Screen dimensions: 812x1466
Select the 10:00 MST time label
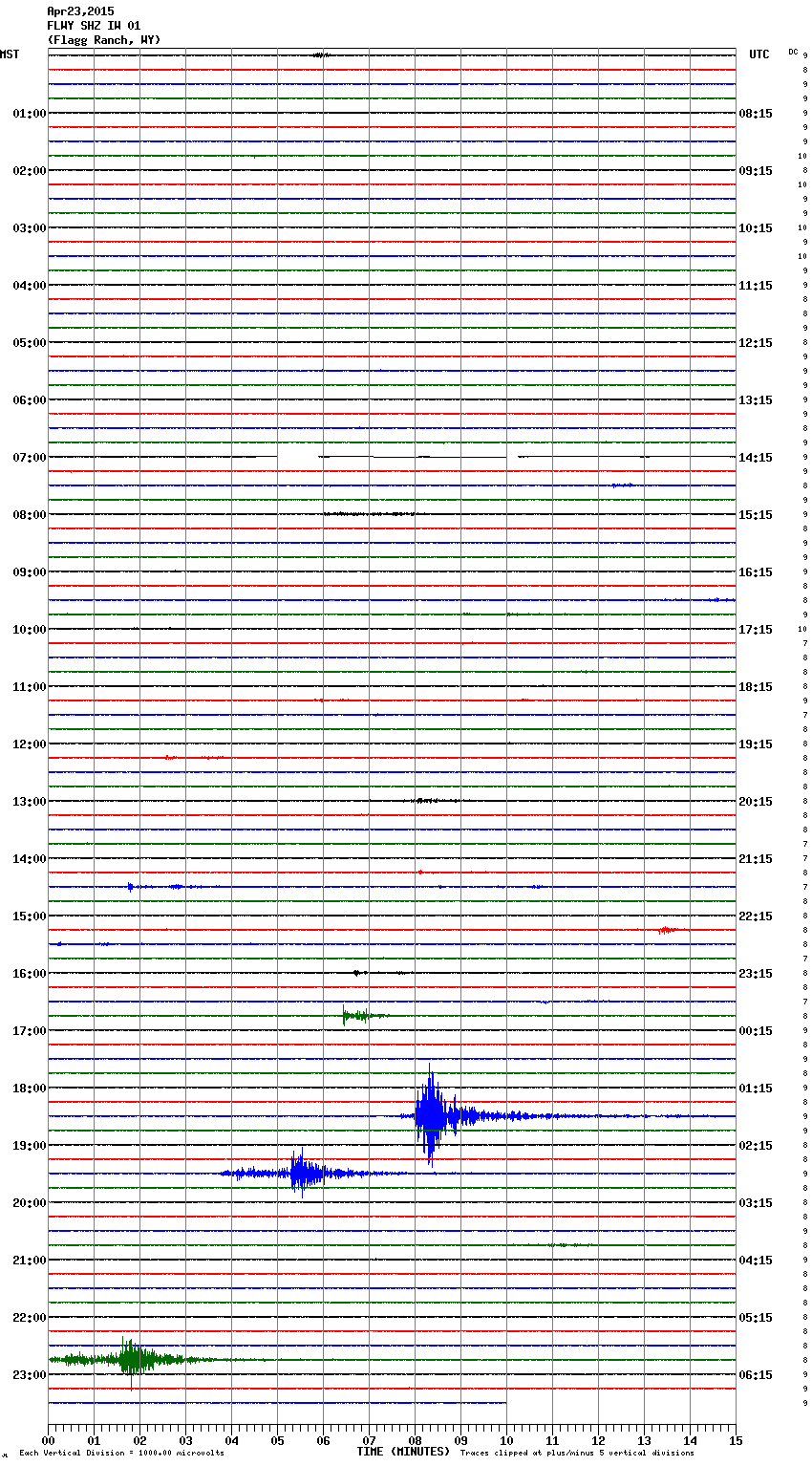[30, 630]
